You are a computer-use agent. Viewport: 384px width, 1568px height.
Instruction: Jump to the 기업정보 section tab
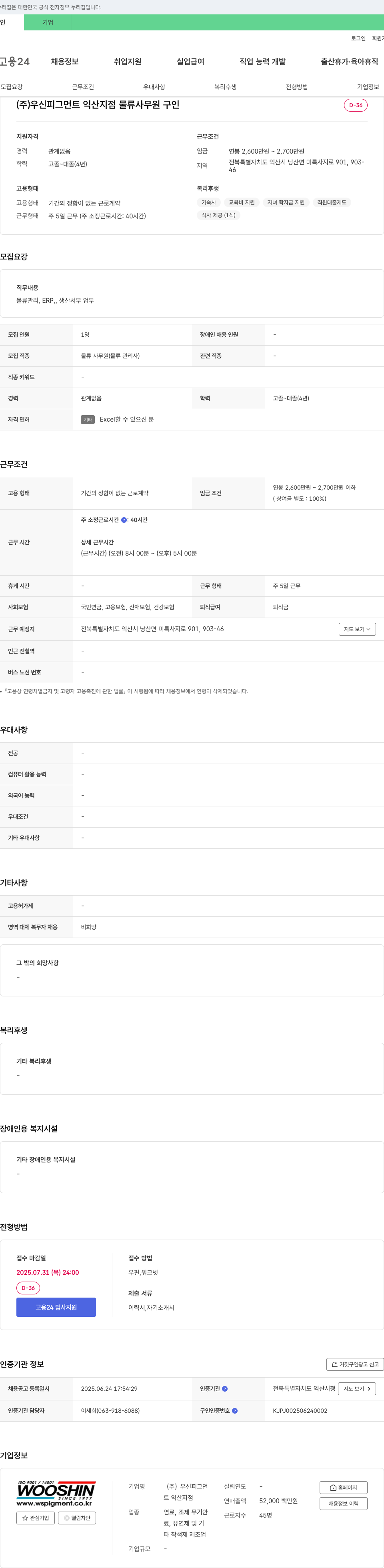pos(368,87)
